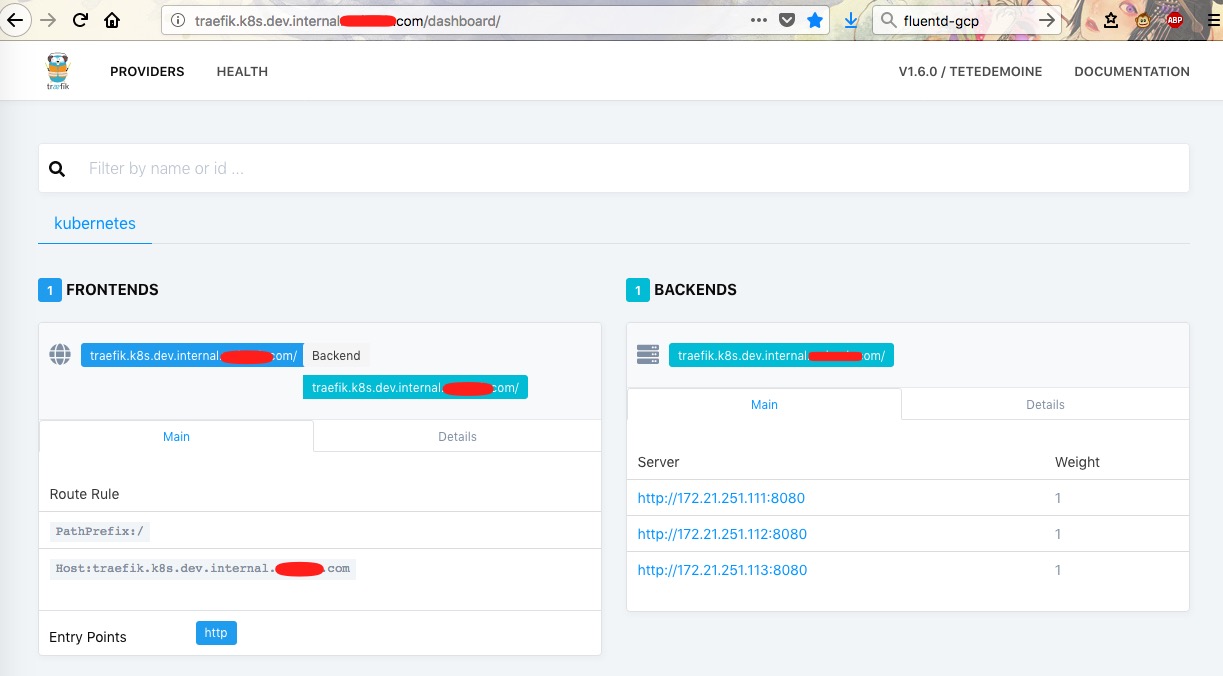Open the Documentation link
This screenshot has width=1223, height=676.
click(1132, 72)
